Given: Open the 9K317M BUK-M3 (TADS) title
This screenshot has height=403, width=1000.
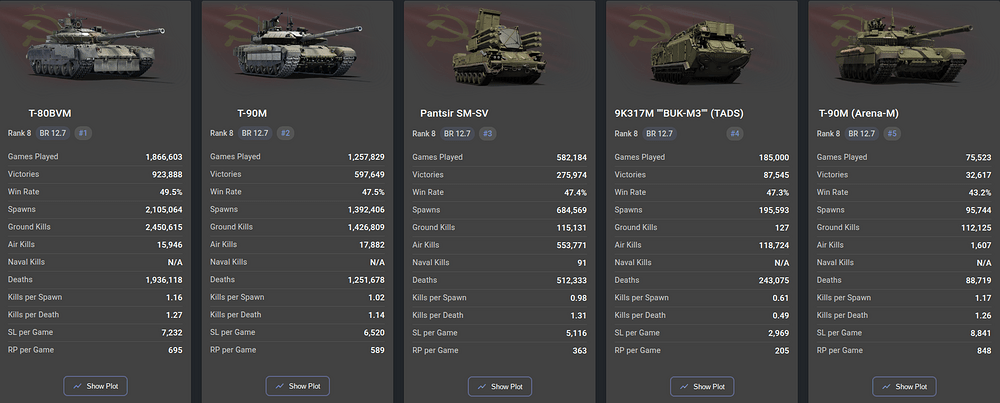Looking at the screenshot, I should [679, 114].
